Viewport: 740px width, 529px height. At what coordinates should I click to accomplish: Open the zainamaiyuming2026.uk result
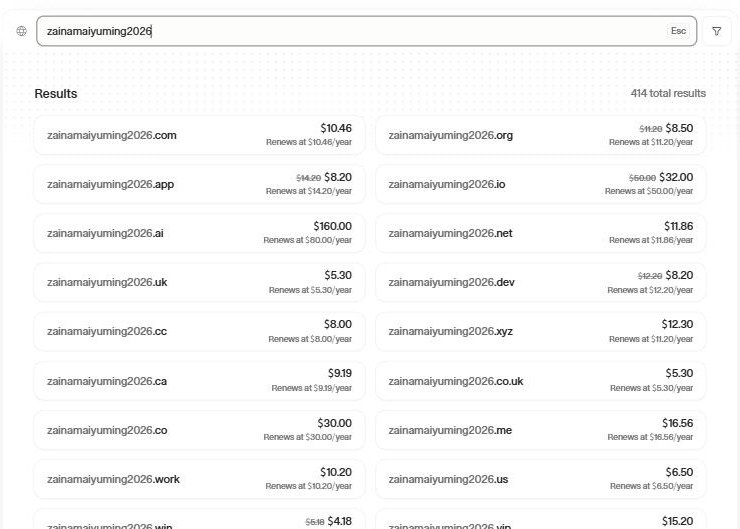[x=199, y=282]
